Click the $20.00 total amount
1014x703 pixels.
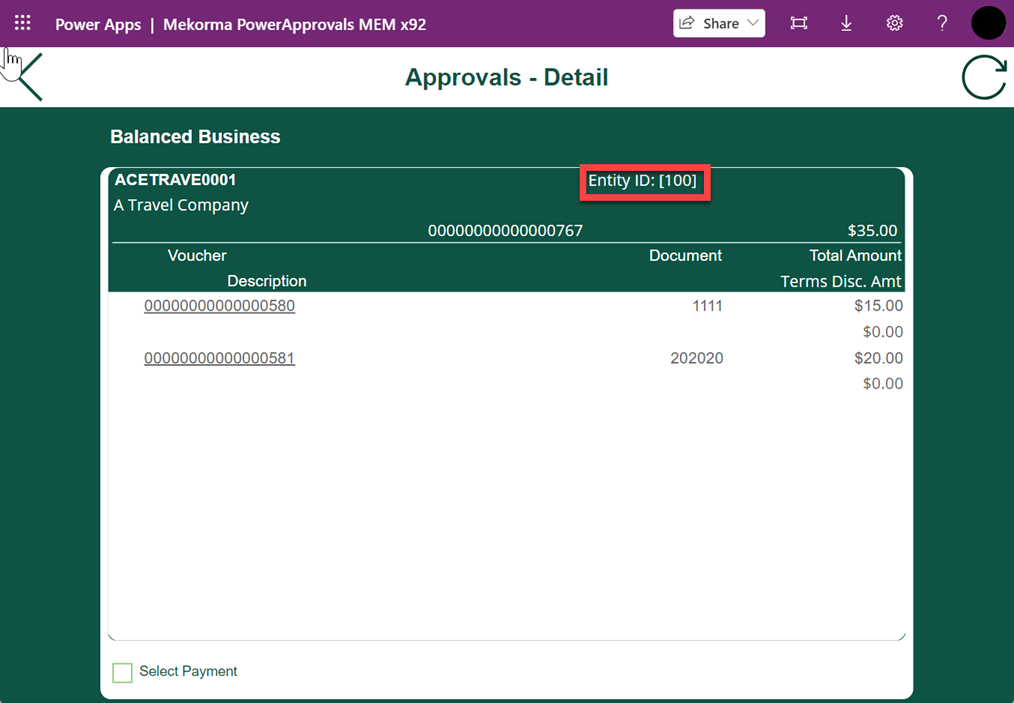[x=878, y=358]
